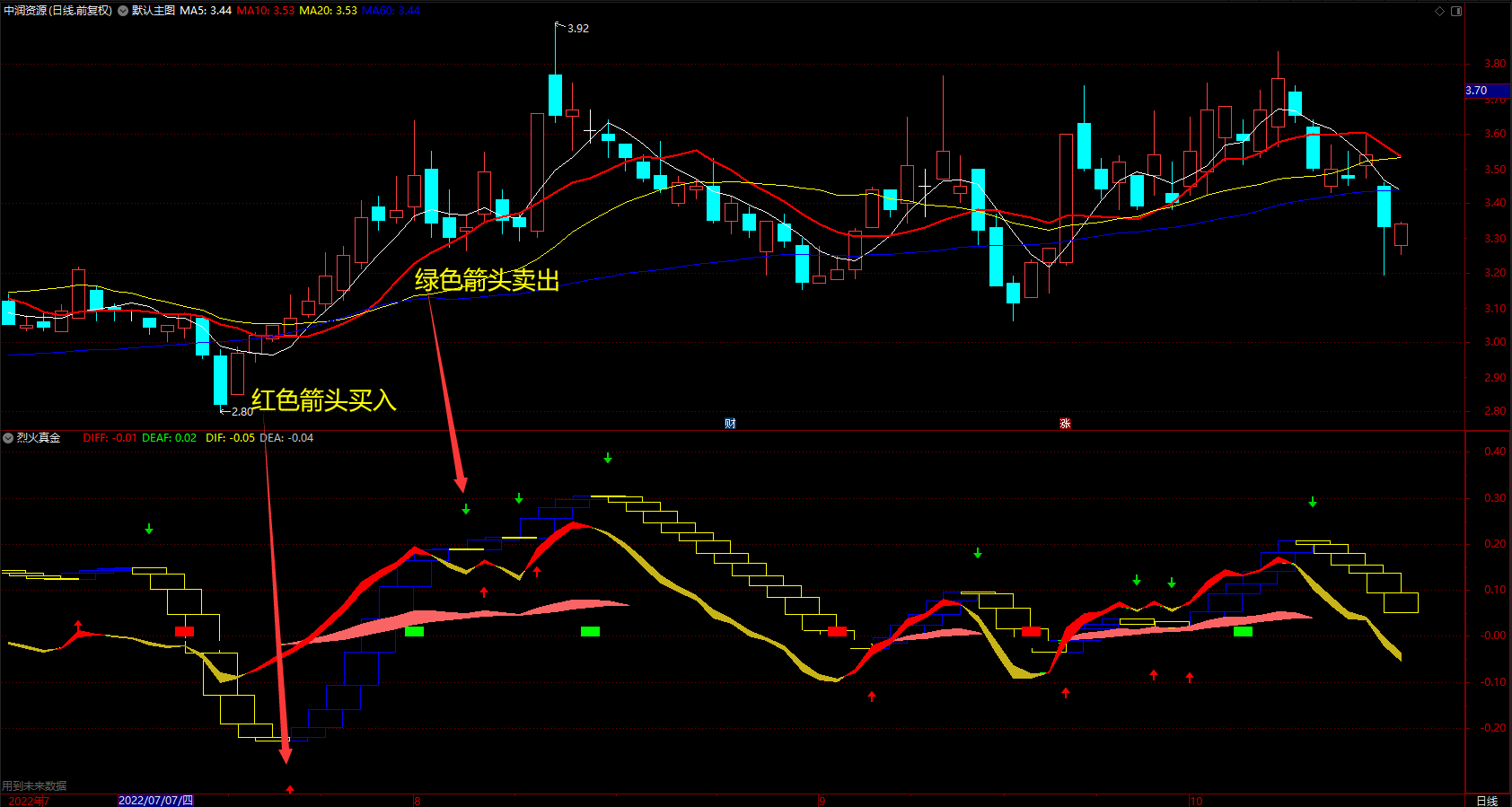The image size is (1512, 807).
Task: Click the 默认主图 main chart label
Action: 154,11
